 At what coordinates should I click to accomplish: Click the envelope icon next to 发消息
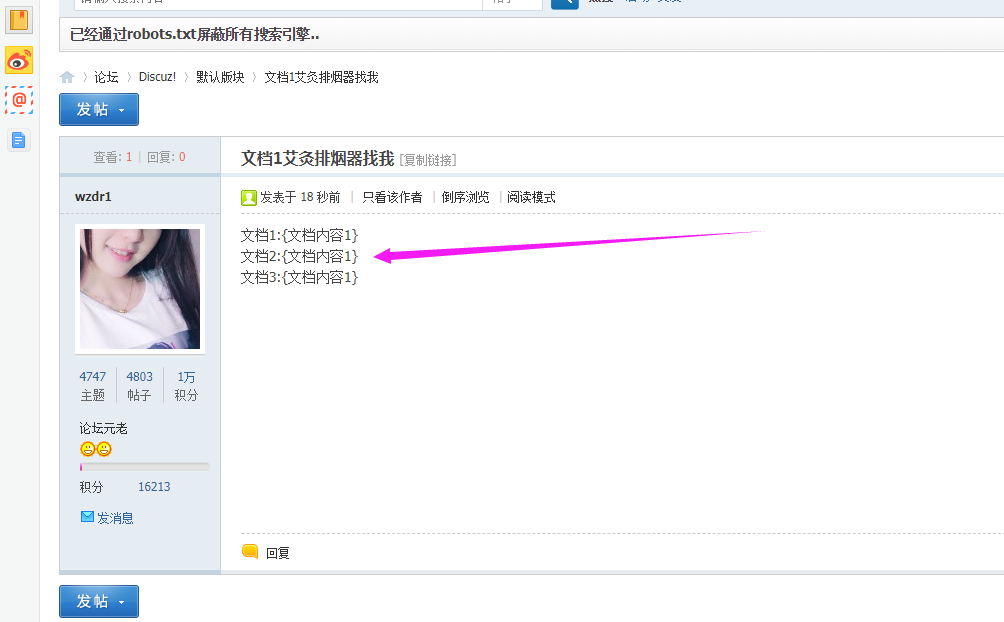click(x=86, y=517)
